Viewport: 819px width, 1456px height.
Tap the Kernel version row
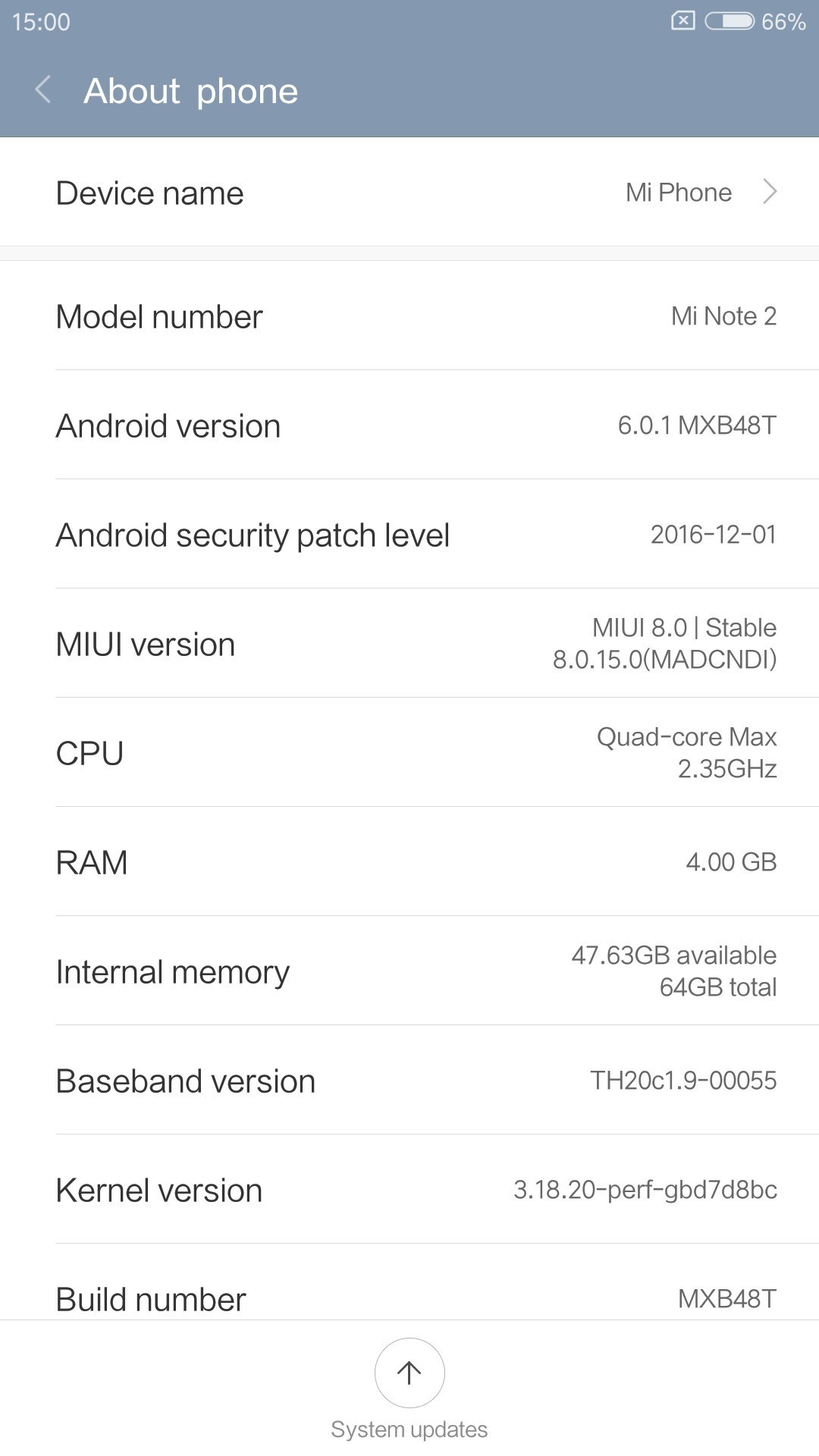pos(409,1190)
